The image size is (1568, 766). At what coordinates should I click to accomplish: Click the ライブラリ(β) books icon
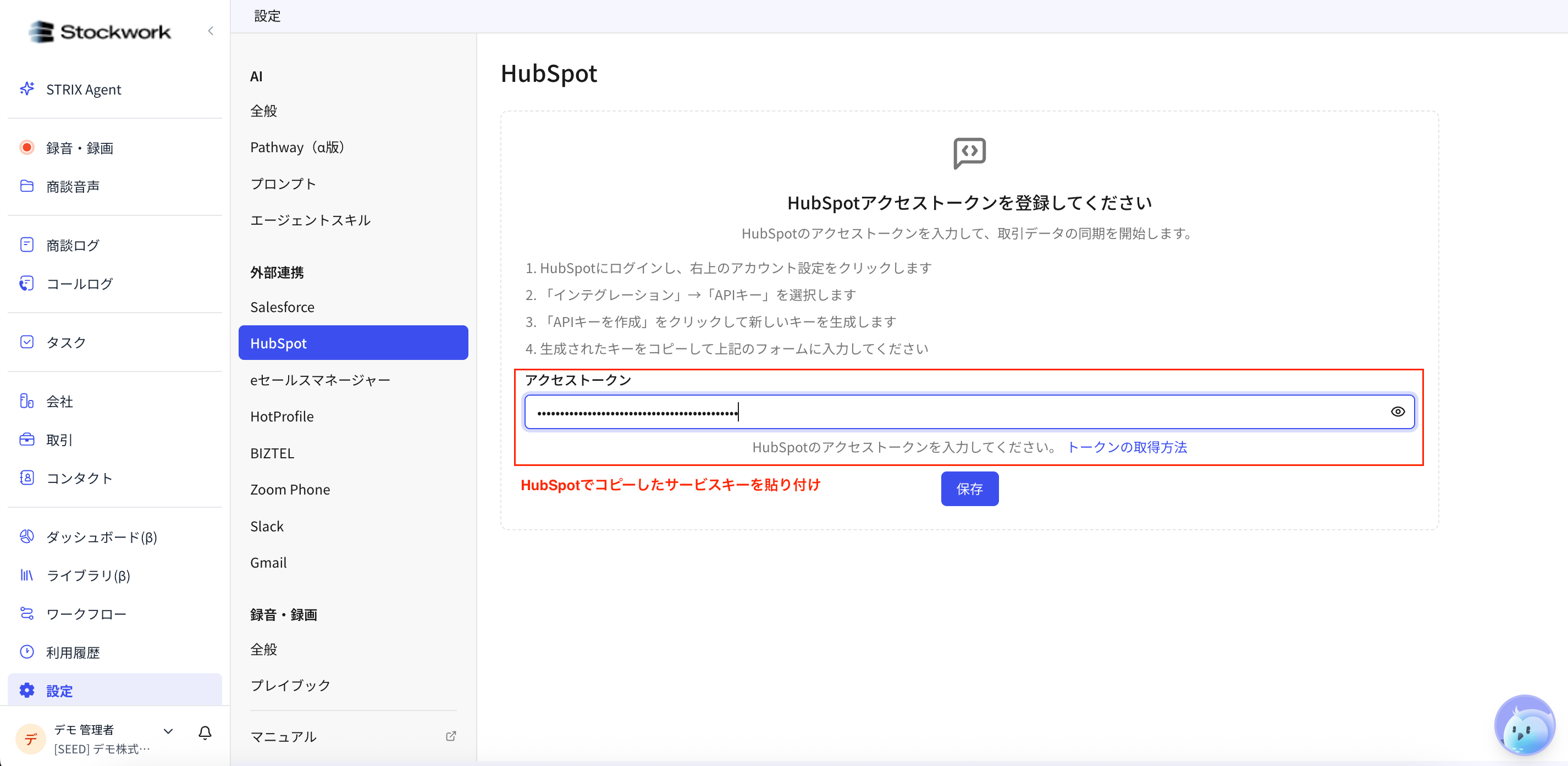[x=27, y=574]
